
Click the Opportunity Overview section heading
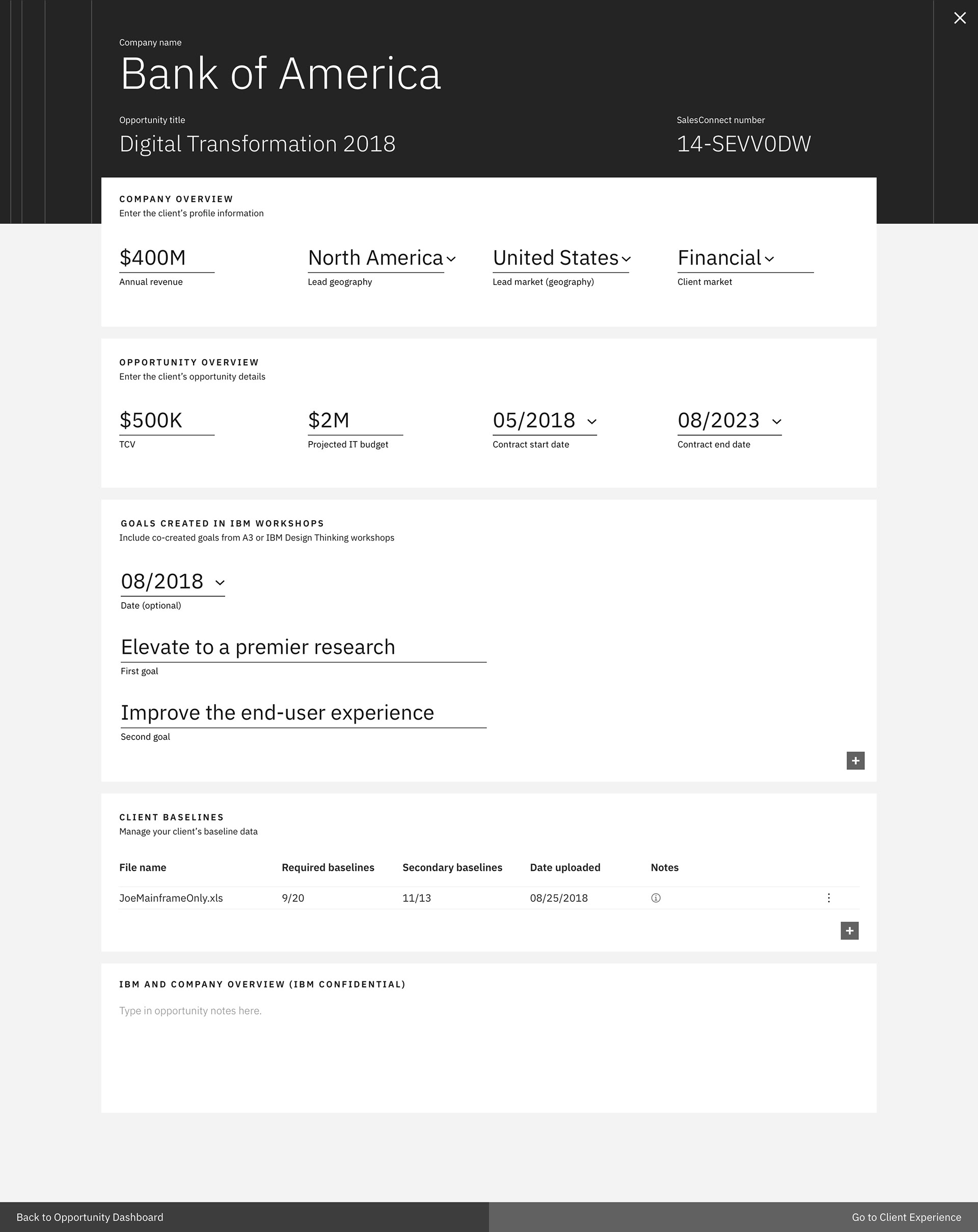click(x=189, y=362)
